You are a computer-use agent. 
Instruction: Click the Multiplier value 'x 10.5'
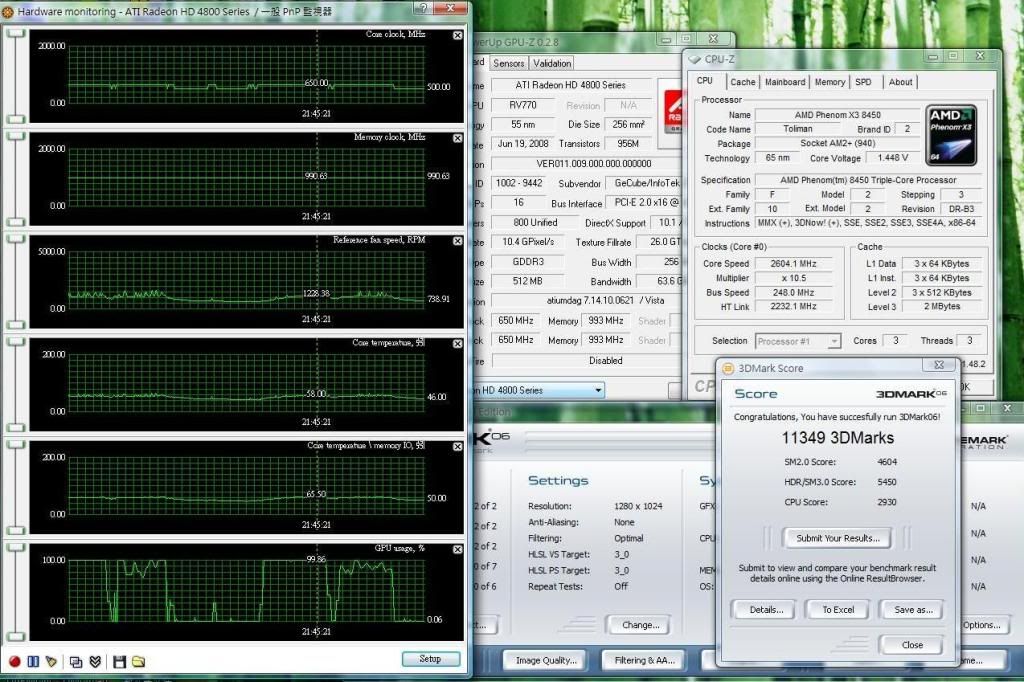point(793,278)
